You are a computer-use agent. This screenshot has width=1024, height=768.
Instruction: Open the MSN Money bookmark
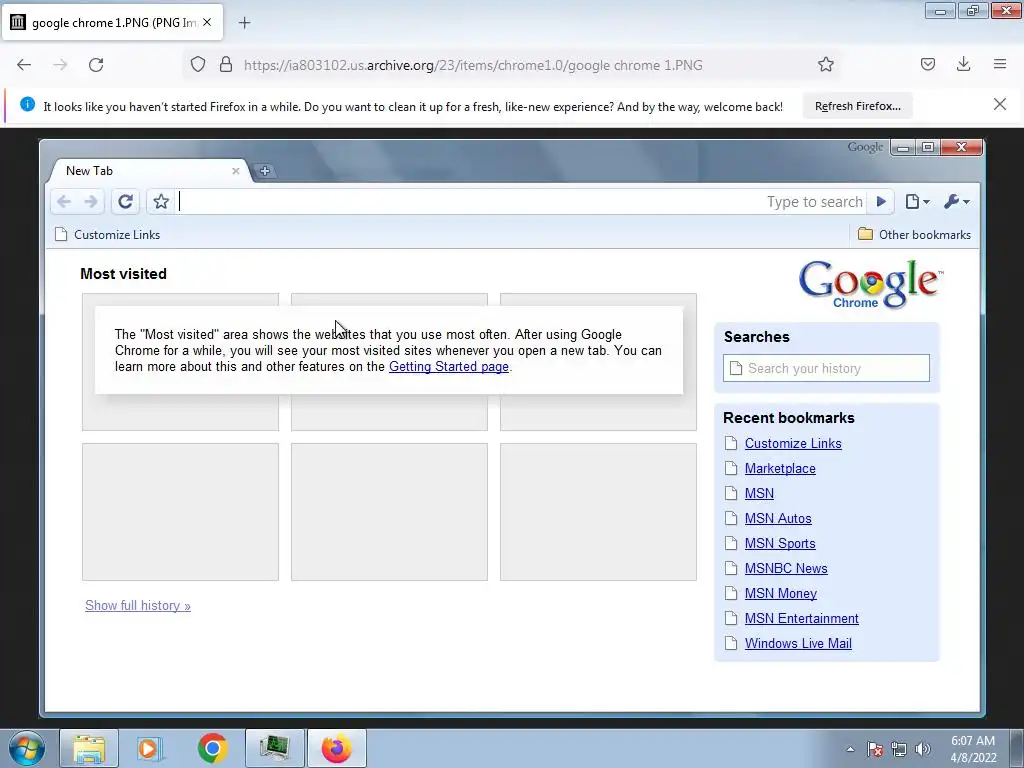click(780, 594)
